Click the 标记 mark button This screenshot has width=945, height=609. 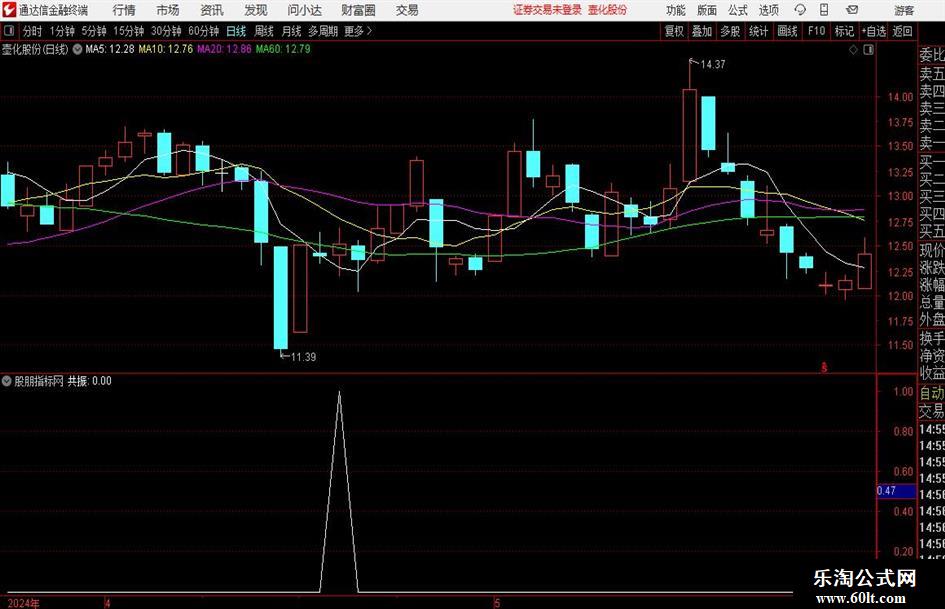[x=844, y=31]
